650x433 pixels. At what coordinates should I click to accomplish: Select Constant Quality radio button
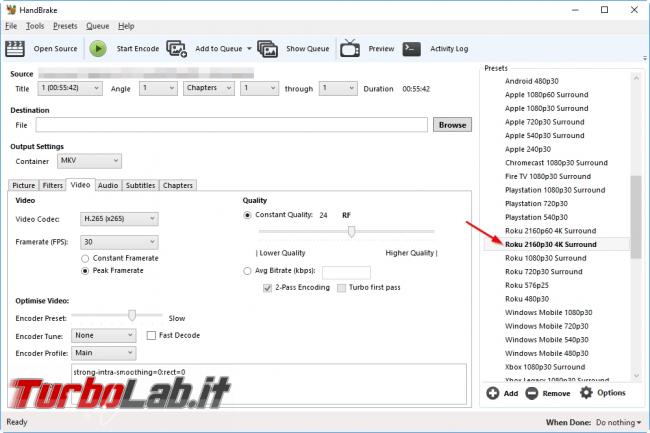(247, 215)
